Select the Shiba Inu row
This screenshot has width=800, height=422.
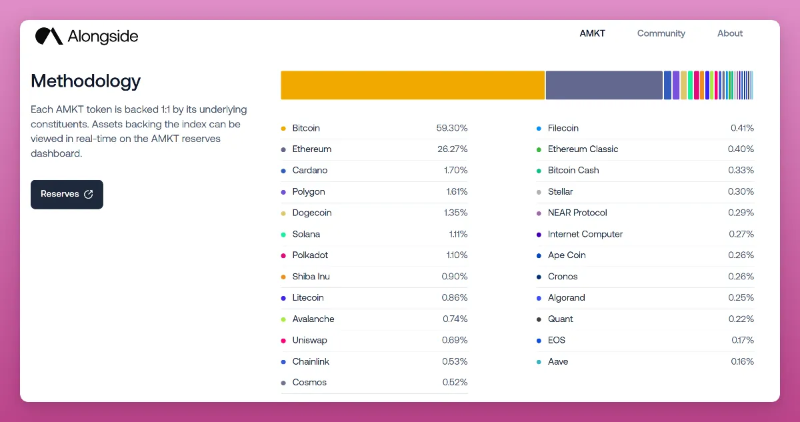(x=374, y=276)
